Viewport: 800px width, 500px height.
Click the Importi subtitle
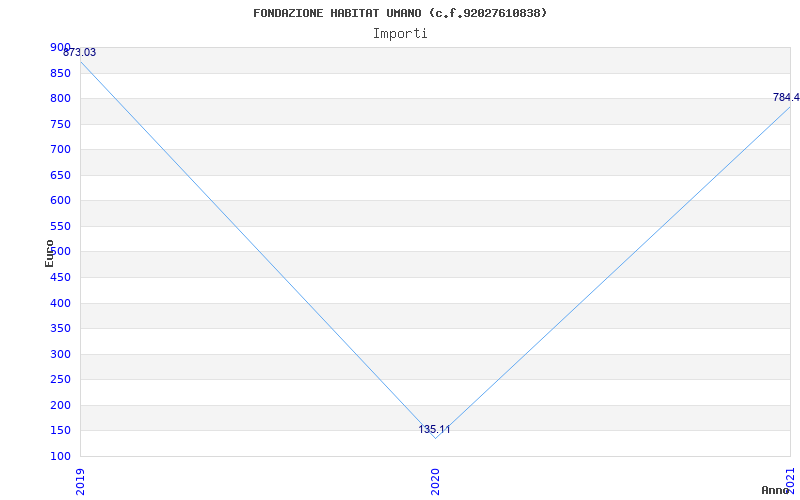coord(400,34)
